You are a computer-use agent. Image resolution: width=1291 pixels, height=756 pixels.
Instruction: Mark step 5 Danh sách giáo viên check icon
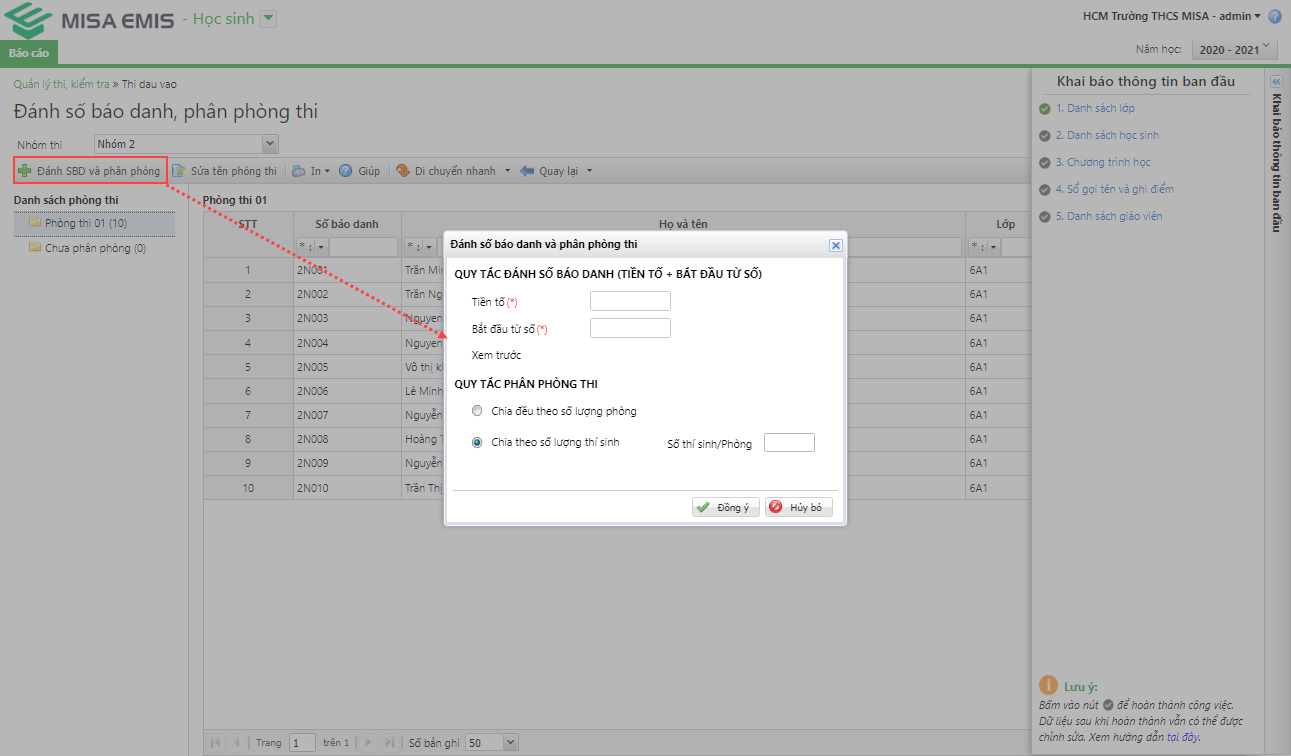point(1045,216)
